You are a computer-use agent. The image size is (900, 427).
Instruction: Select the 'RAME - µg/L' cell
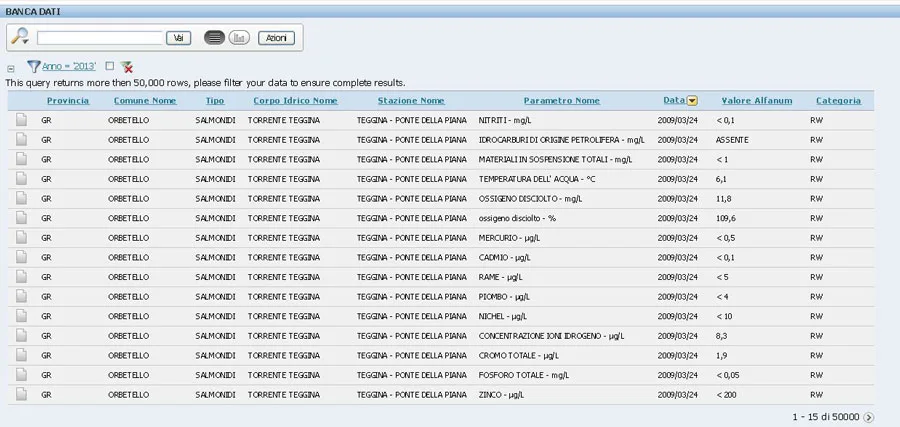[x=501, y=277]
